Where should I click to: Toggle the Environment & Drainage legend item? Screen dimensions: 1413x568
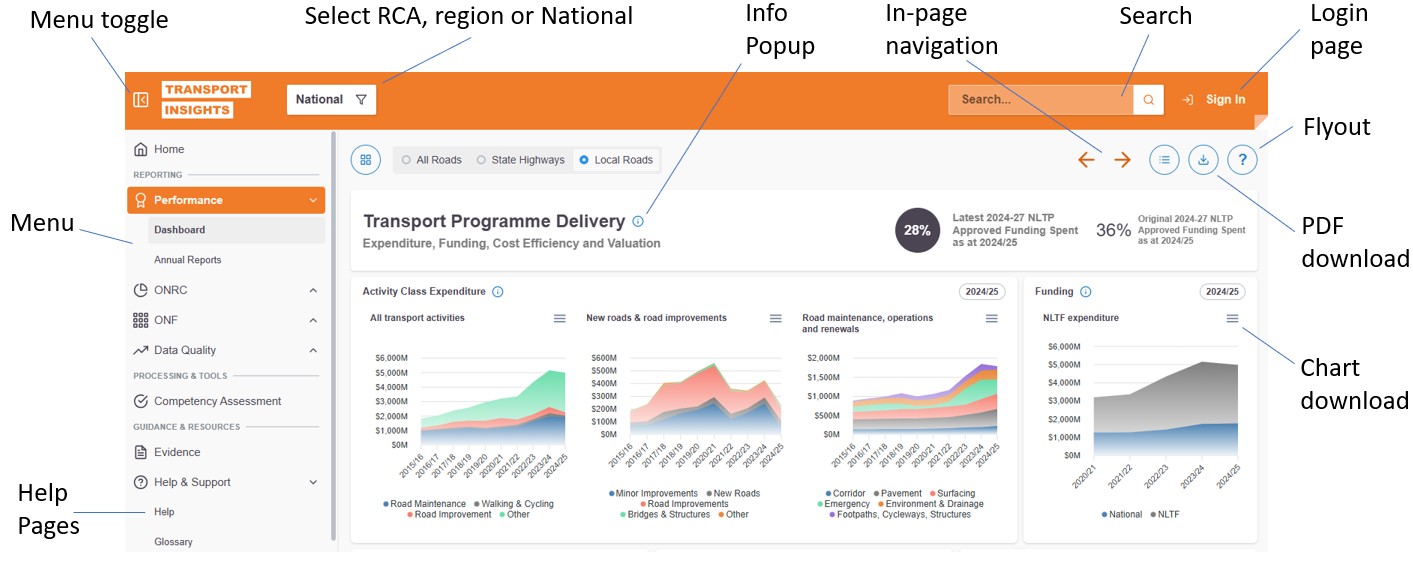click(932, 504)
